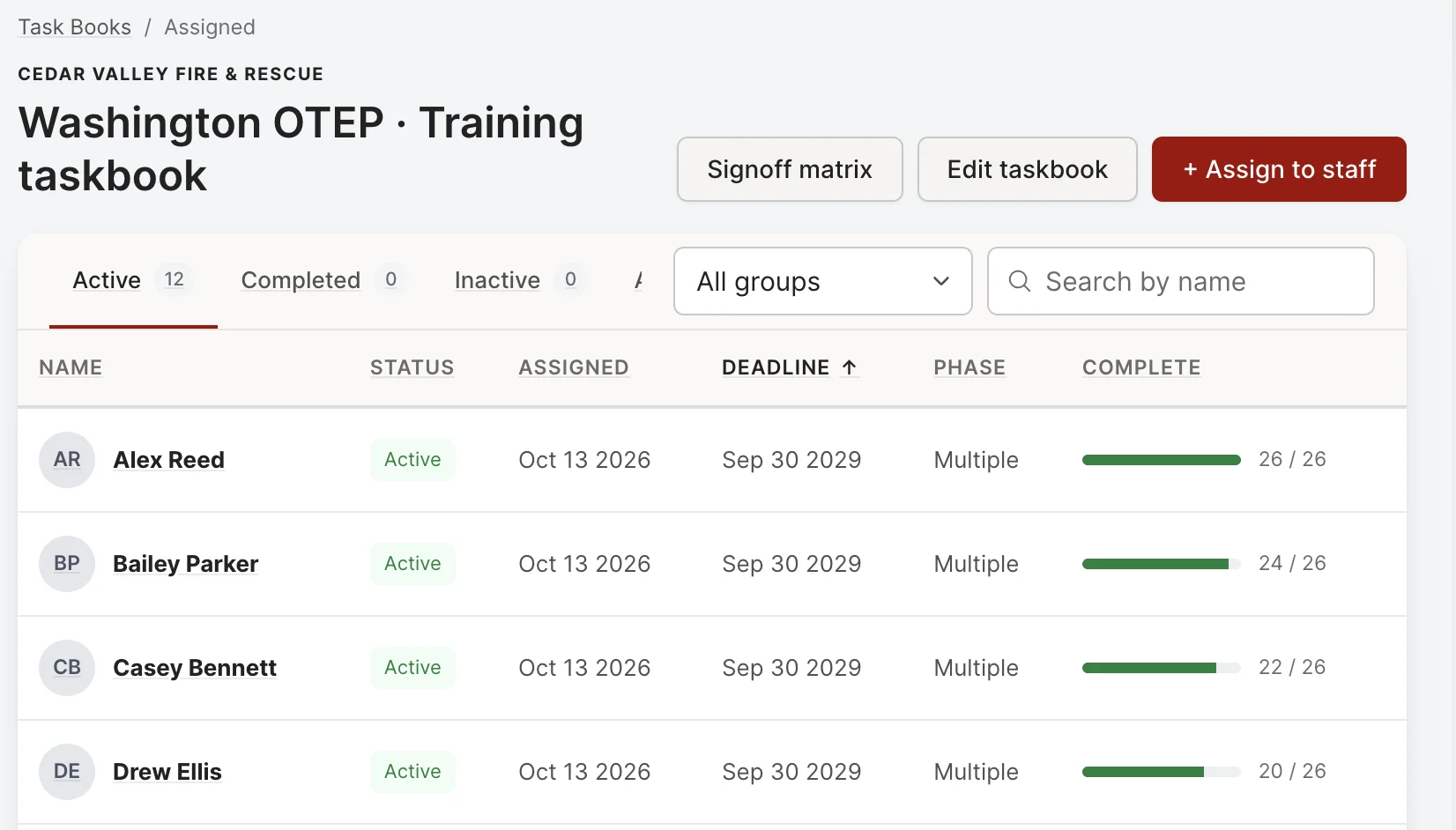Open the All groups dropdown

pyautogui.click(x=823, y=281)
